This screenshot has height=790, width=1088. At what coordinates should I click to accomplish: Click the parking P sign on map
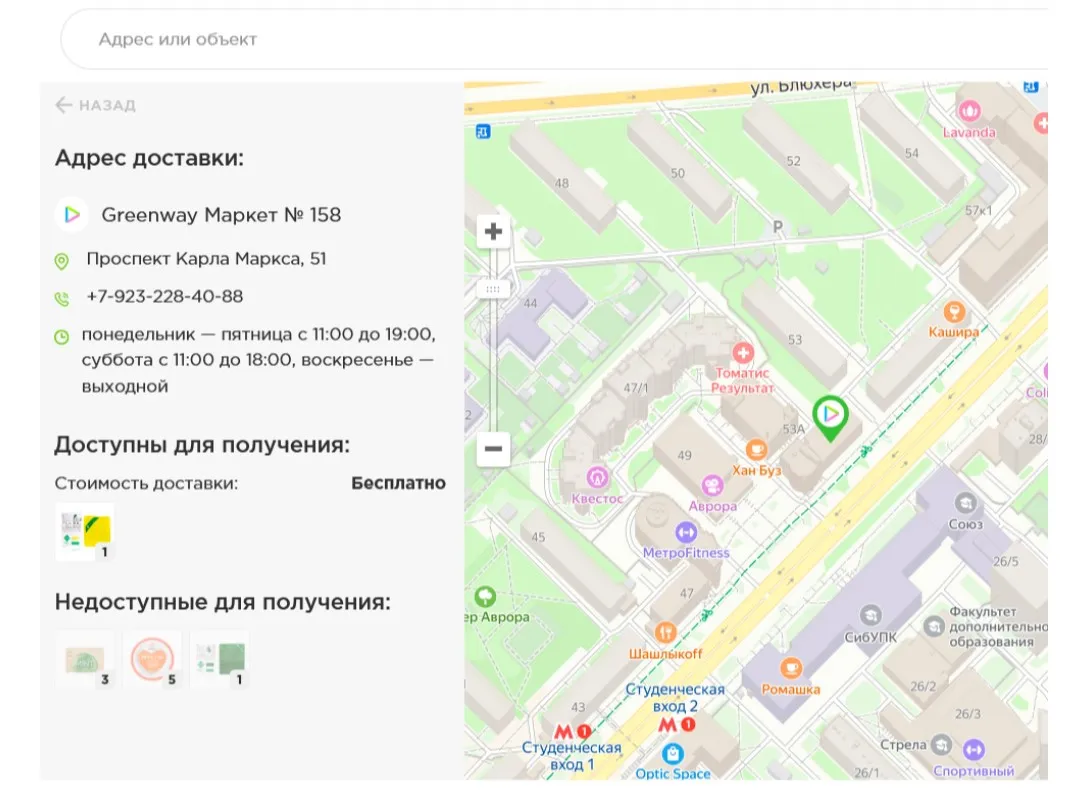pos(778,227)
